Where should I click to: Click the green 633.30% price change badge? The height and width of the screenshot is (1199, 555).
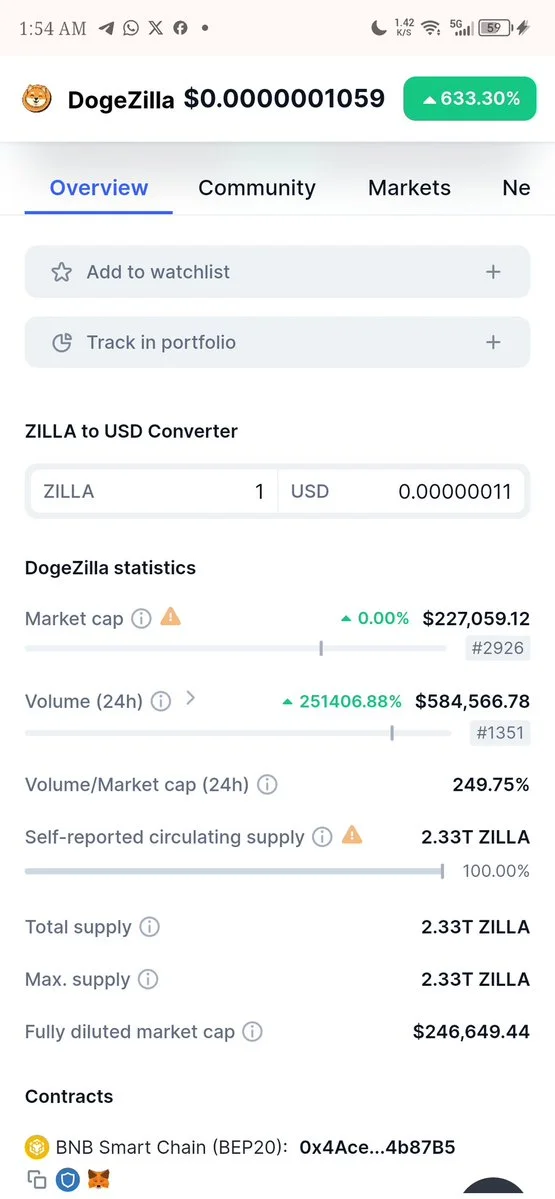coord(470,99)
